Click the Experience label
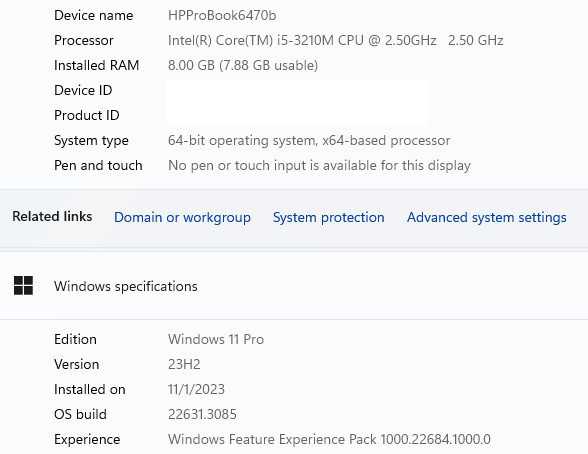The image size is (588, 454). pos(87,440)
